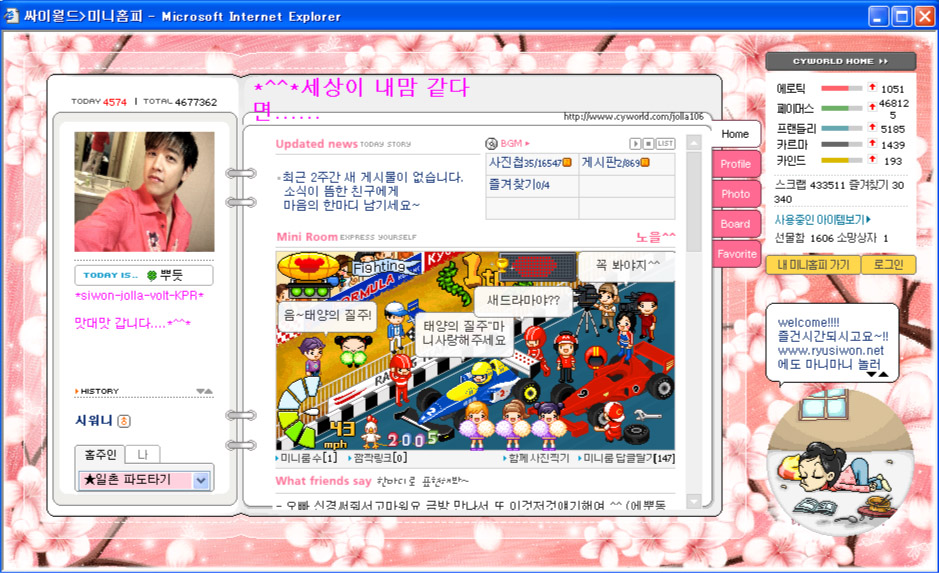
Task: Expand 사용중인 아이템보기 link arrow
Action: [868, 220]
